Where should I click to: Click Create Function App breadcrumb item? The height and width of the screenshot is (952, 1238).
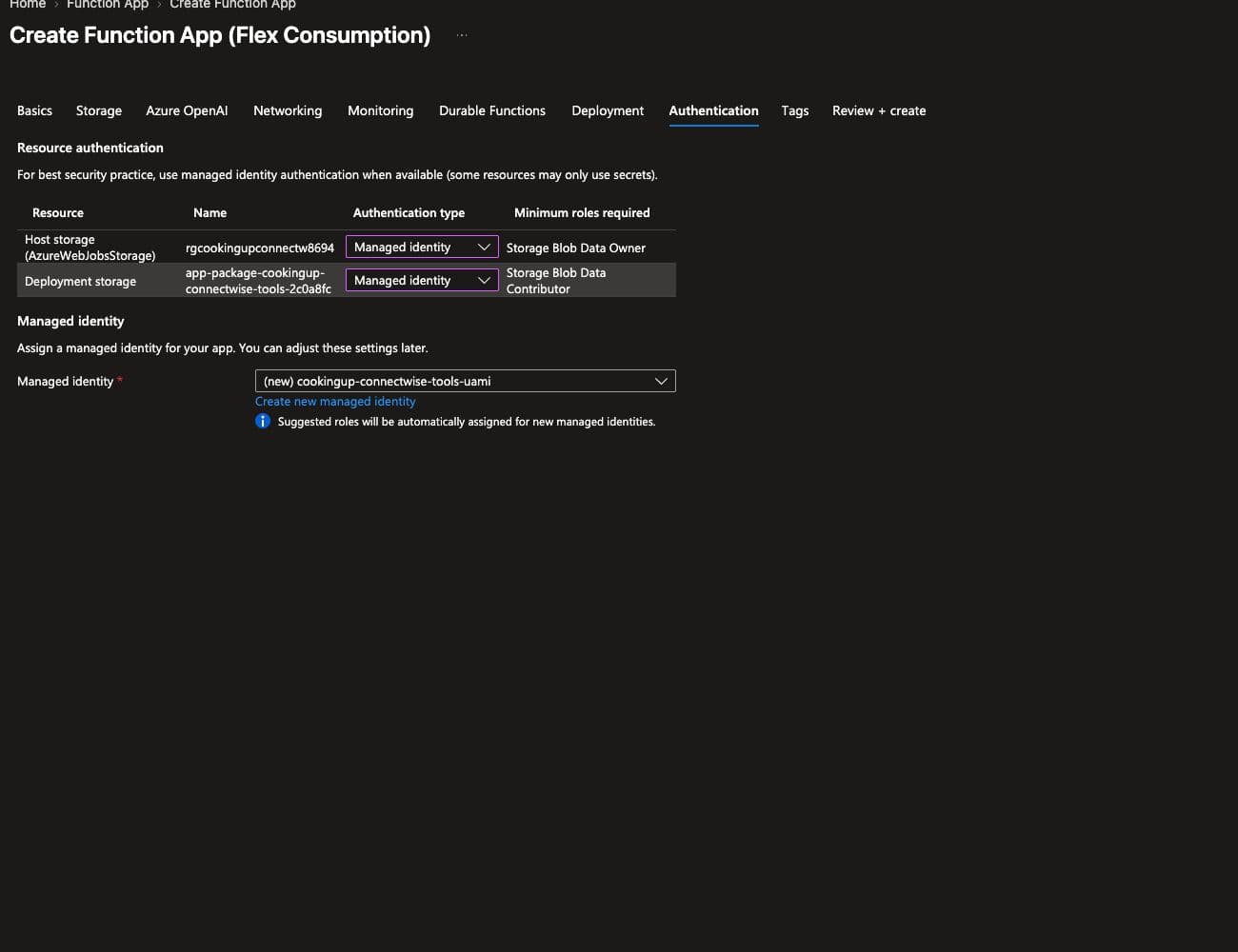(232, 4)
